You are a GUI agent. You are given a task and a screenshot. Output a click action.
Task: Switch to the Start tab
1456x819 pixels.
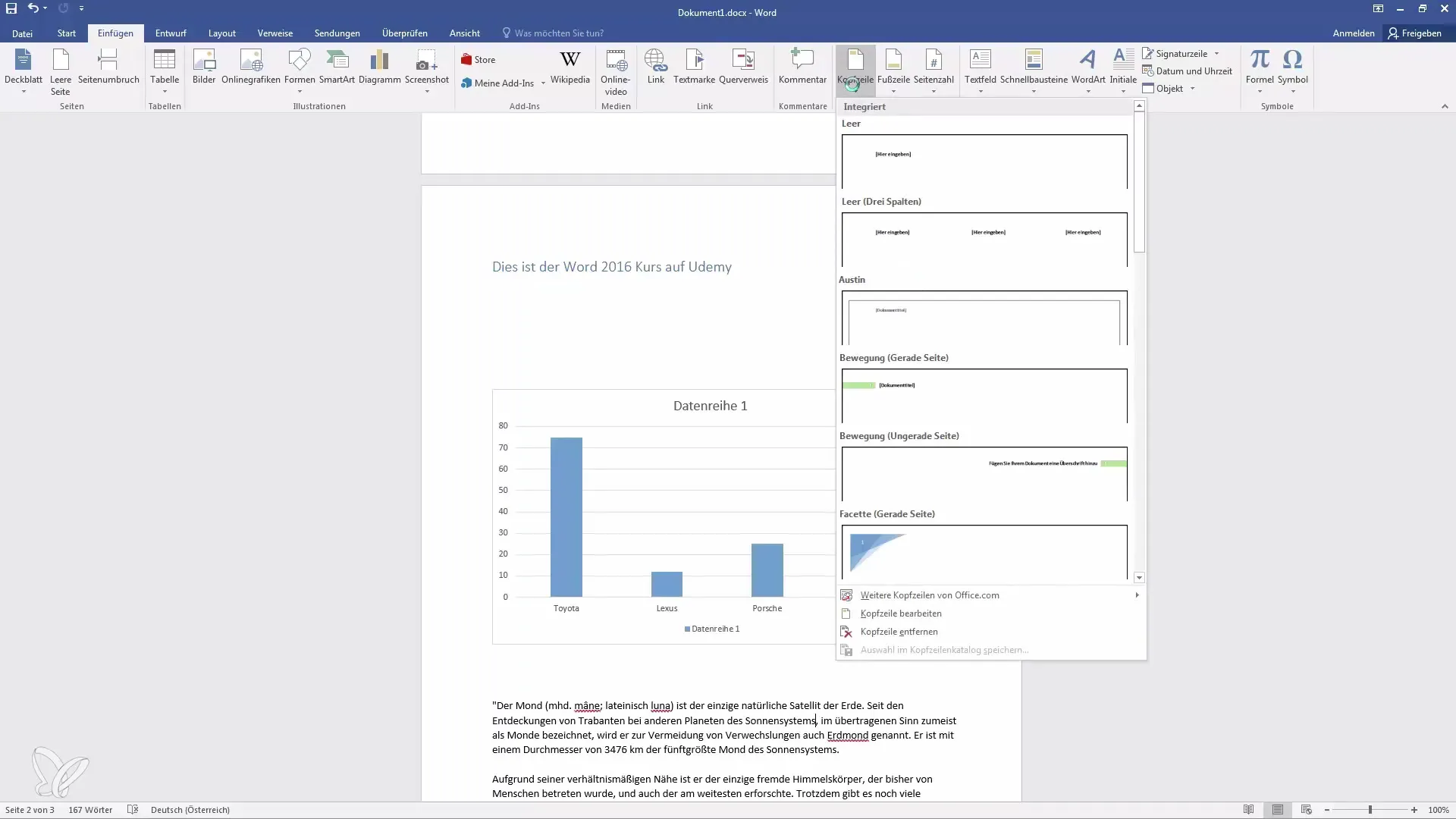coord(66,33)
